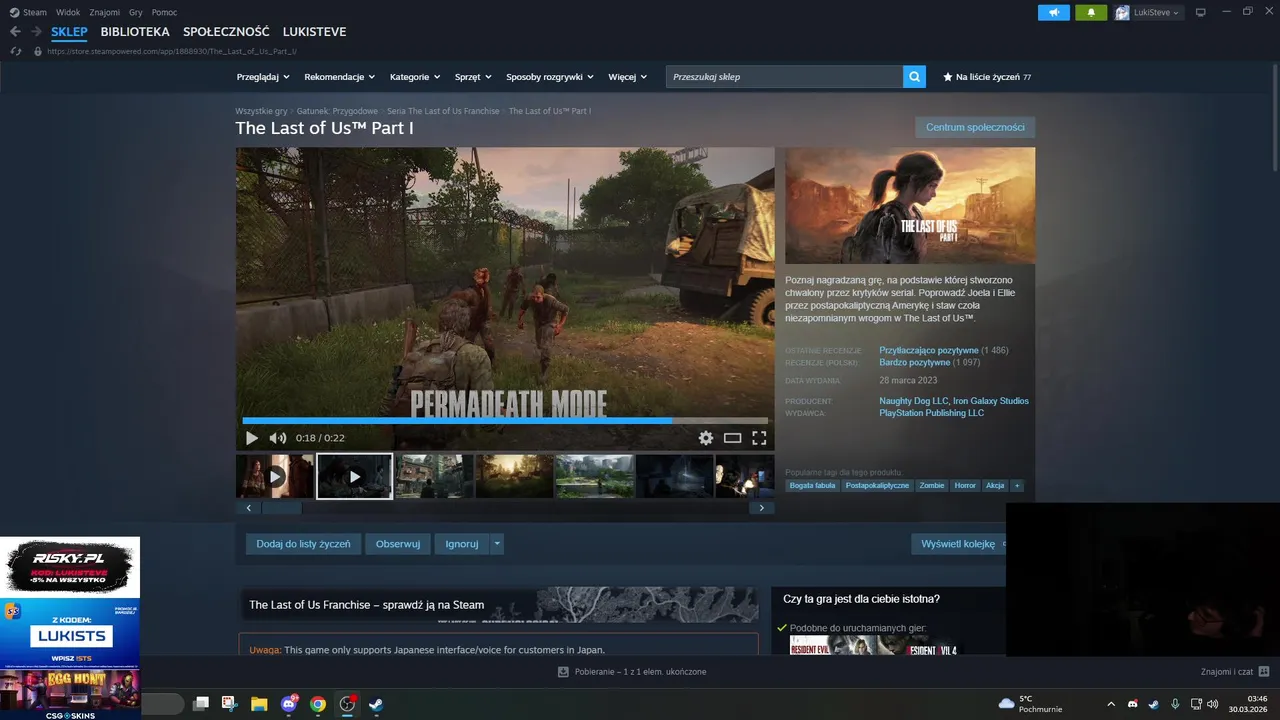Open Naughty Dog LLC developer link
Image resolution: width=1280 pixels, height=720 pixels.
[x=914, y=401]
